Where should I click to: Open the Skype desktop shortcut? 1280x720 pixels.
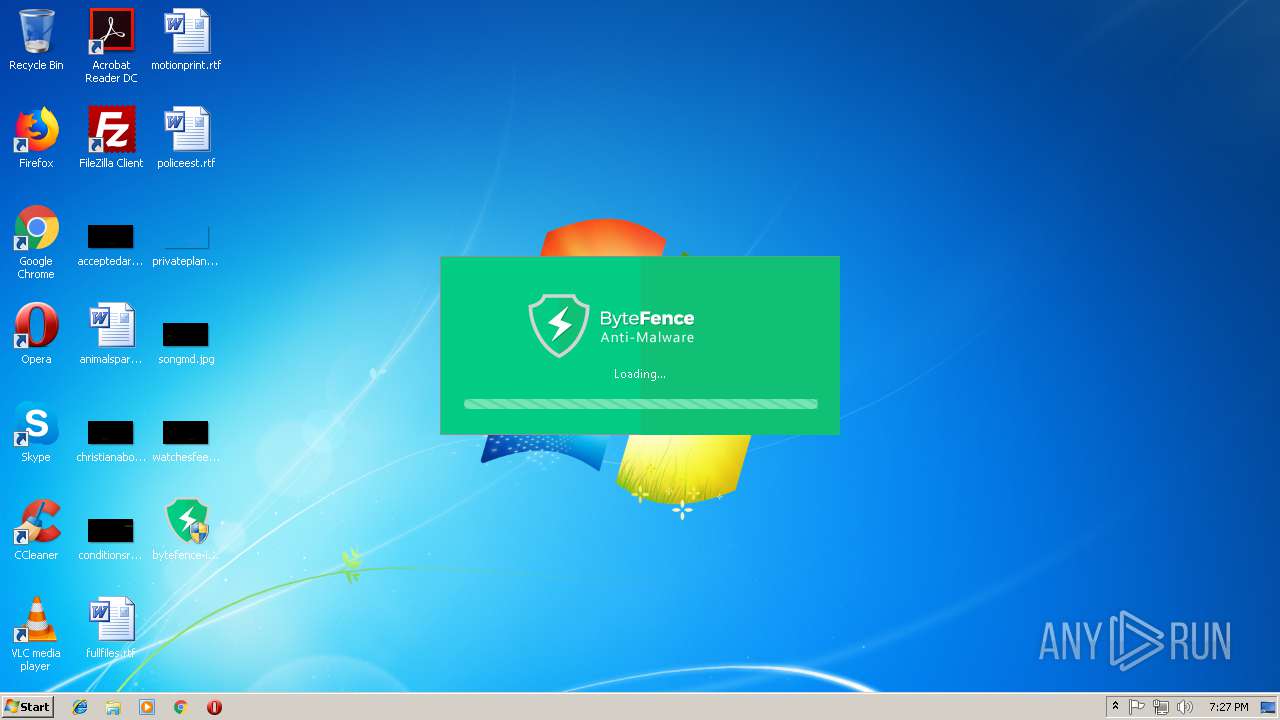point(36,432)
